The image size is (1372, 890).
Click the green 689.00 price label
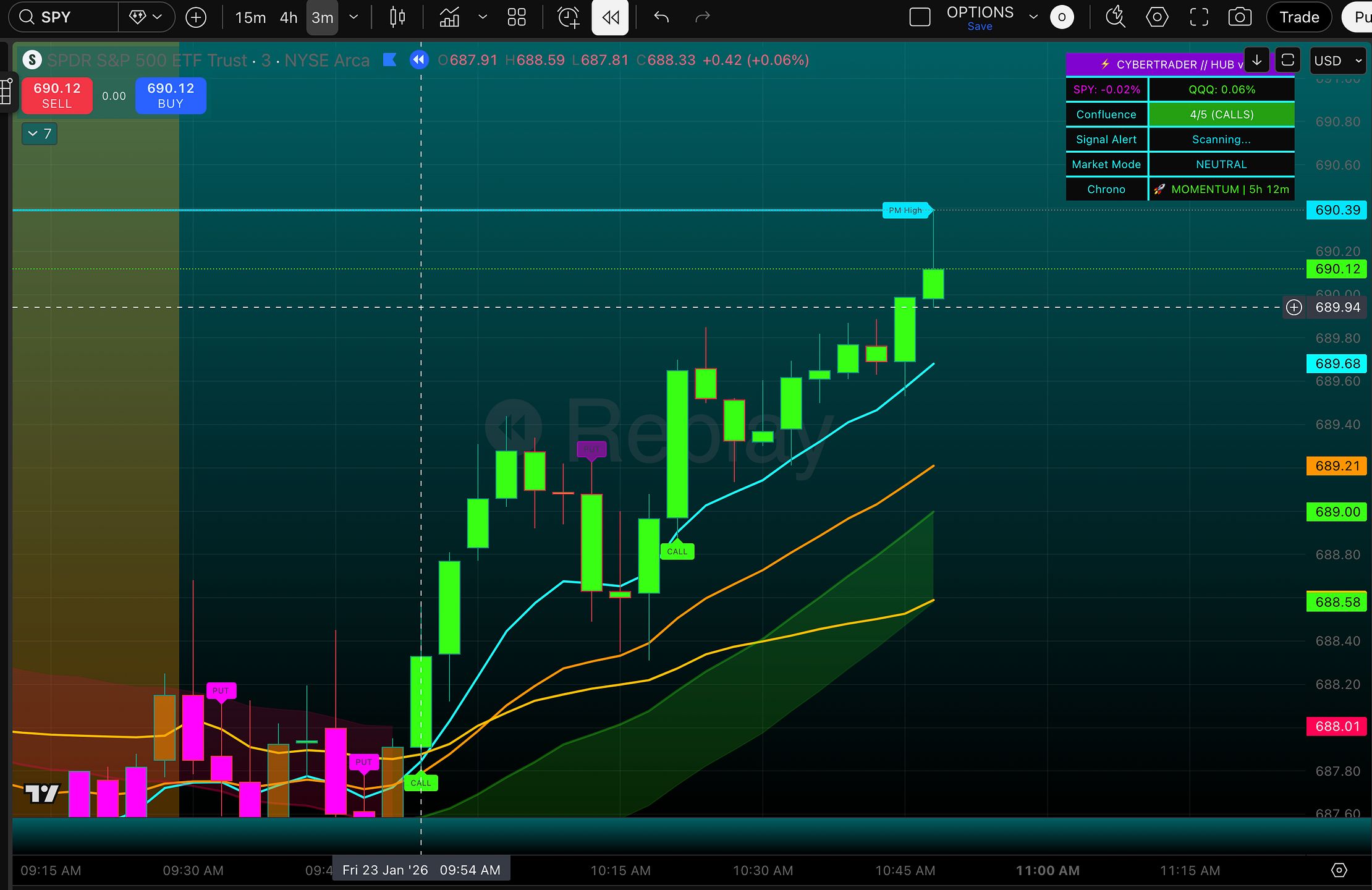tap(1337, 512)
